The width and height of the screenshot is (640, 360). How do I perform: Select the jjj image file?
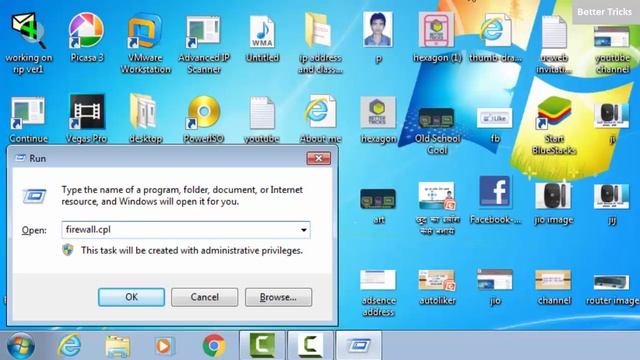coord(612,204)
